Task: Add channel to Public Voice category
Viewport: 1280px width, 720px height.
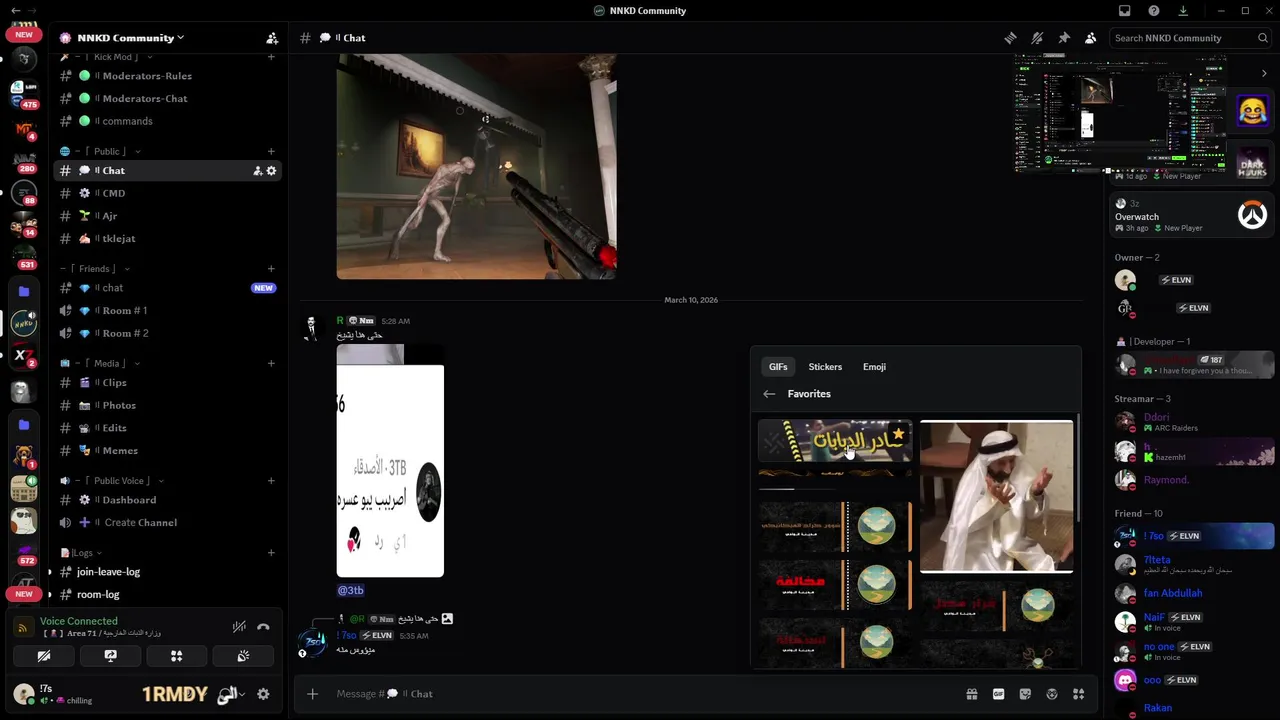Action: (x=271, y=481)
